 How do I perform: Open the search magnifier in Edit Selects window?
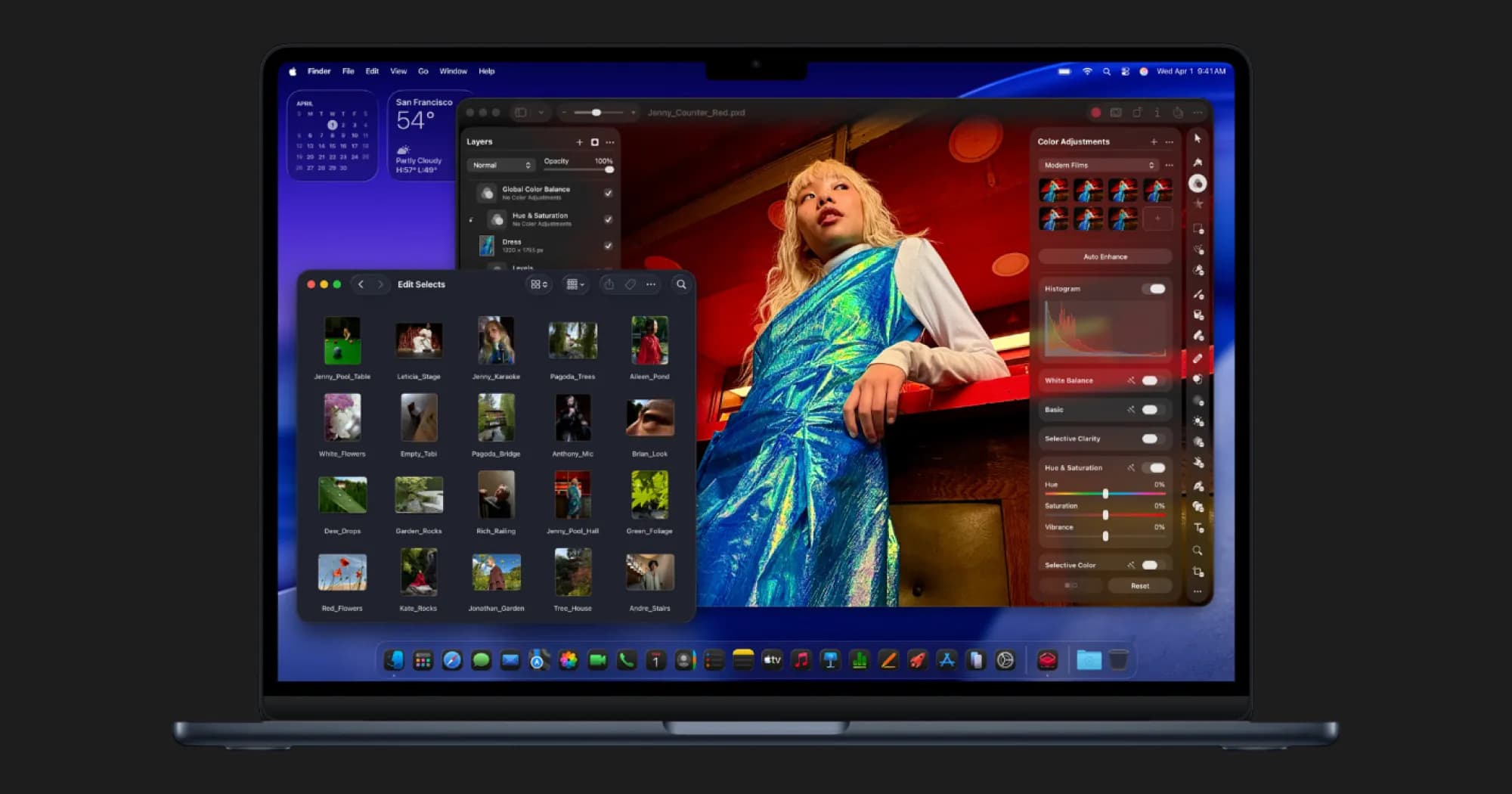pos(681,284)
